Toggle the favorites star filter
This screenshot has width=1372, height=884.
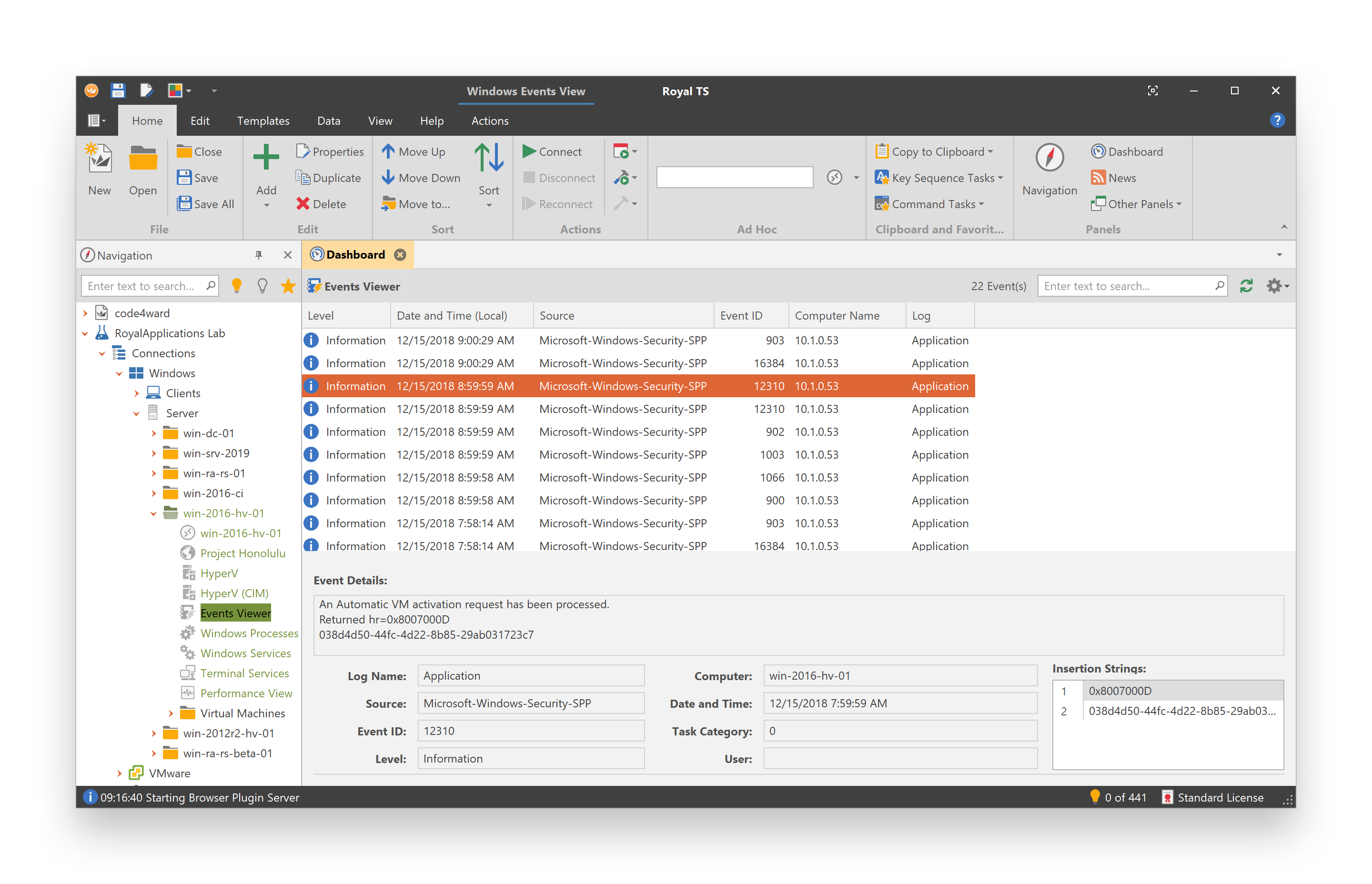(x=288, y=286)
